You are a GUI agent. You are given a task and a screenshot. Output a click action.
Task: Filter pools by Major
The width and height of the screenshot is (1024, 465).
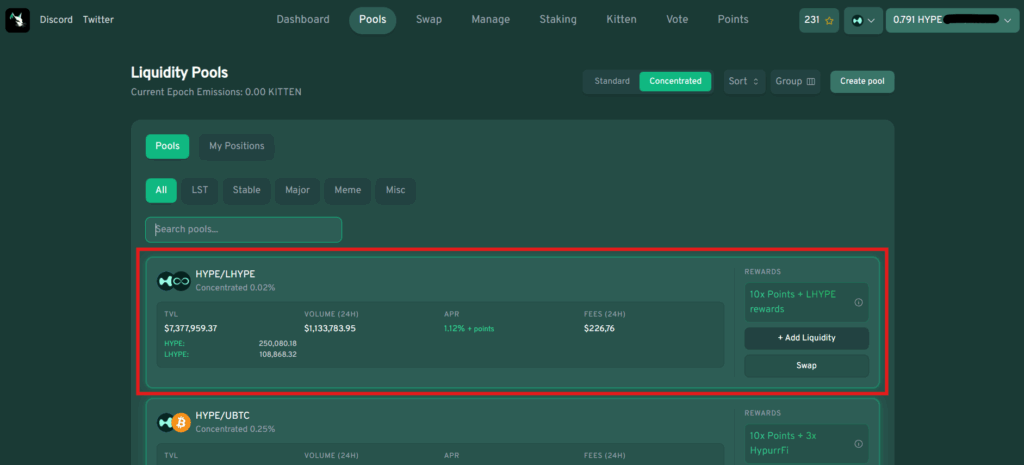pos(297,191)
